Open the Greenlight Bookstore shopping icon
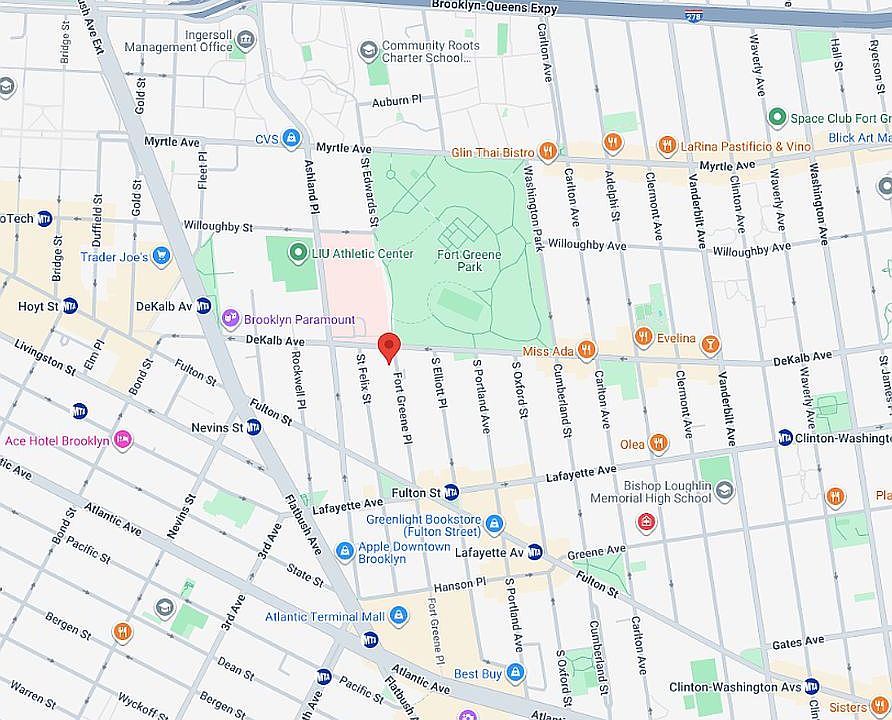 tap(494, 524)
